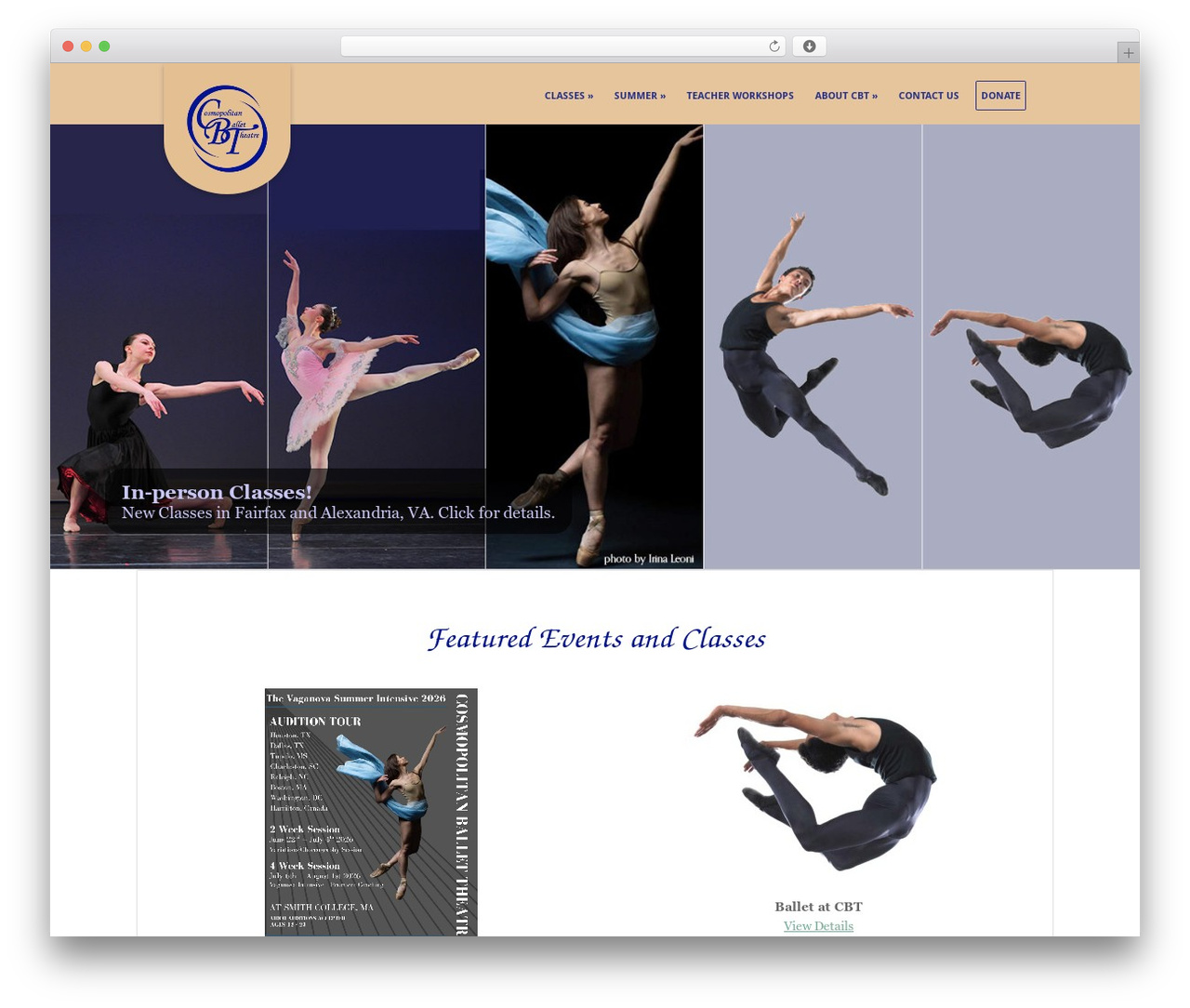Image resolution: width=1190 pixels, height=1008 pixels.
Task: Click the pink tutu ballerina slide panel
Action: pos(377,346)
